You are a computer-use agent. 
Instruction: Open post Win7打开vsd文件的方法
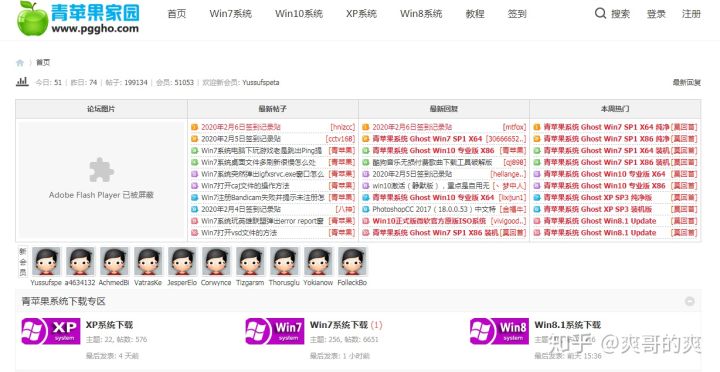click(x=239, y=233)
